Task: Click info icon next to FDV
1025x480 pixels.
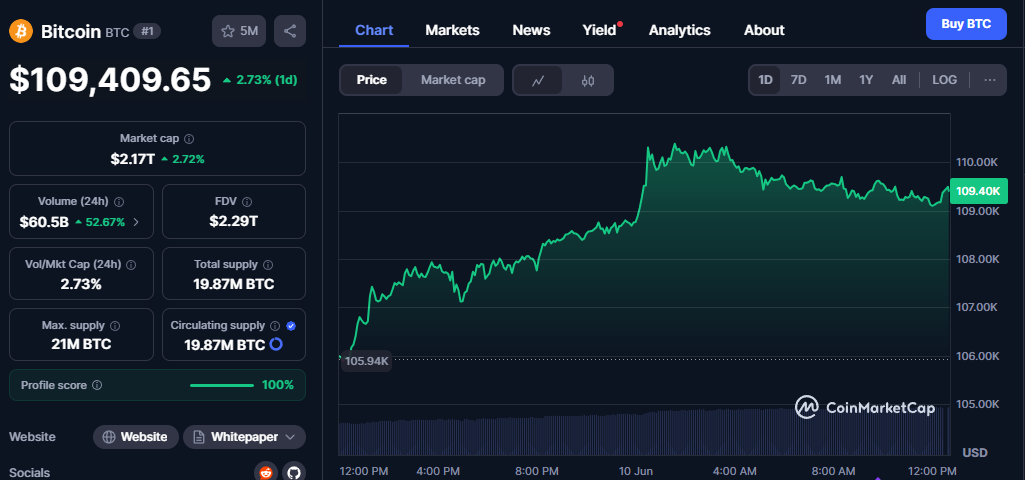Action: pyautogui.click(x=246, y=202)
